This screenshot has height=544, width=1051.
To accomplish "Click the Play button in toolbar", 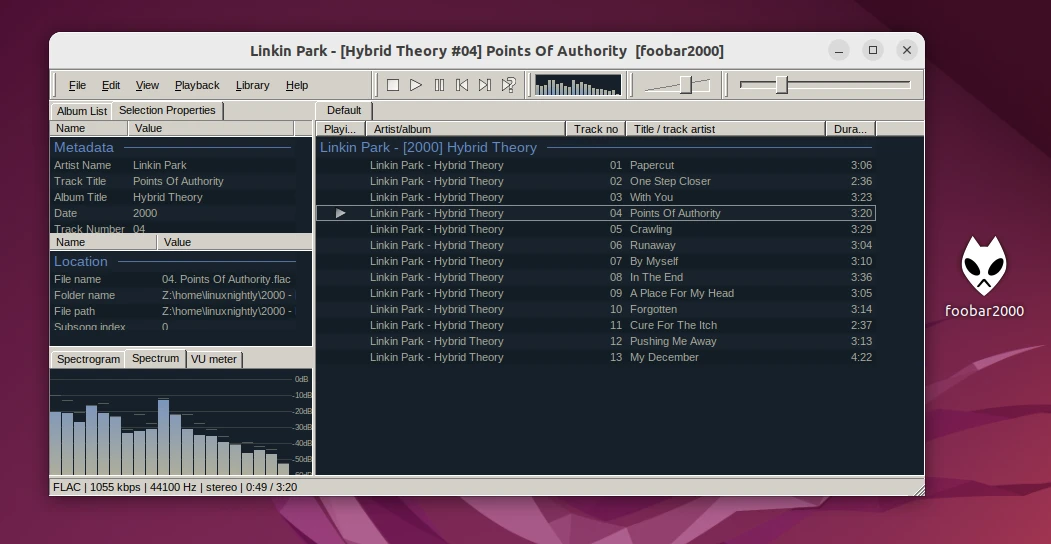I will pos(416,85).
